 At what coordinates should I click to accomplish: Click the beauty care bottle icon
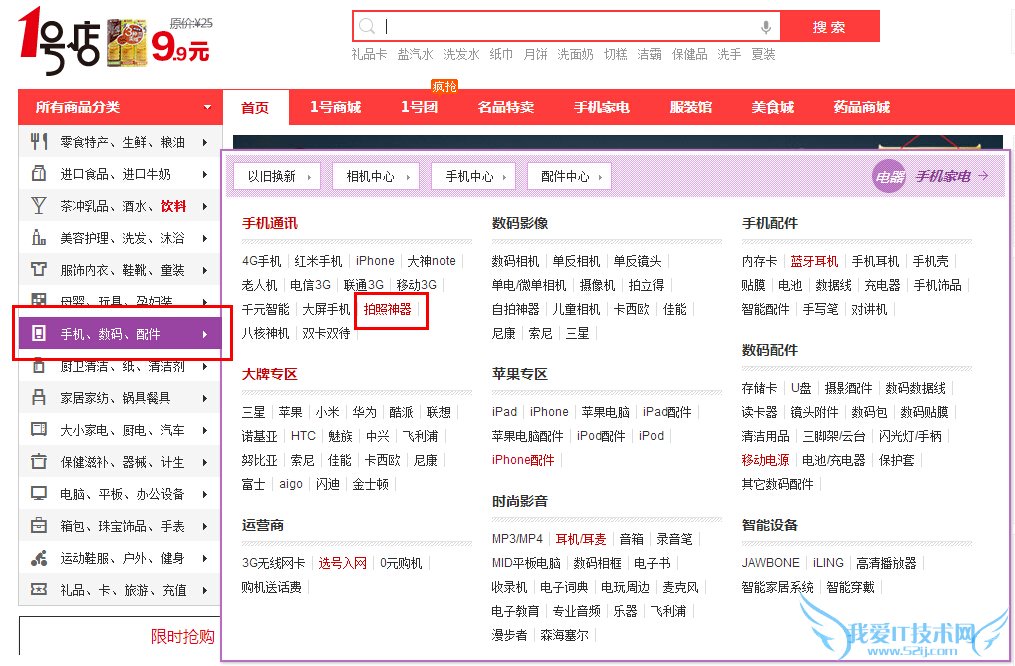point(39,238)
